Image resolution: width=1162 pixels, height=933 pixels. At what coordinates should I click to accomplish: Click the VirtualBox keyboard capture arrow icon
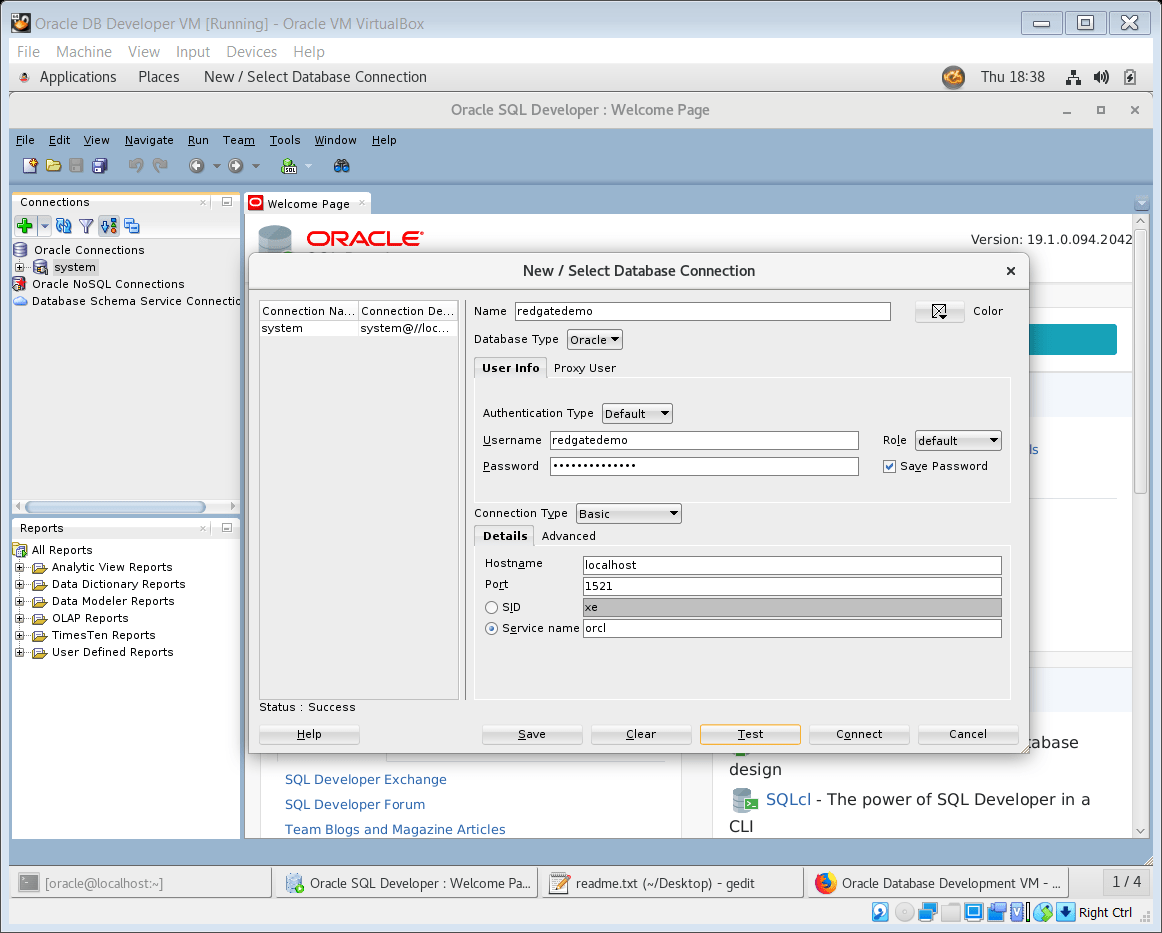pos(1066,912)
